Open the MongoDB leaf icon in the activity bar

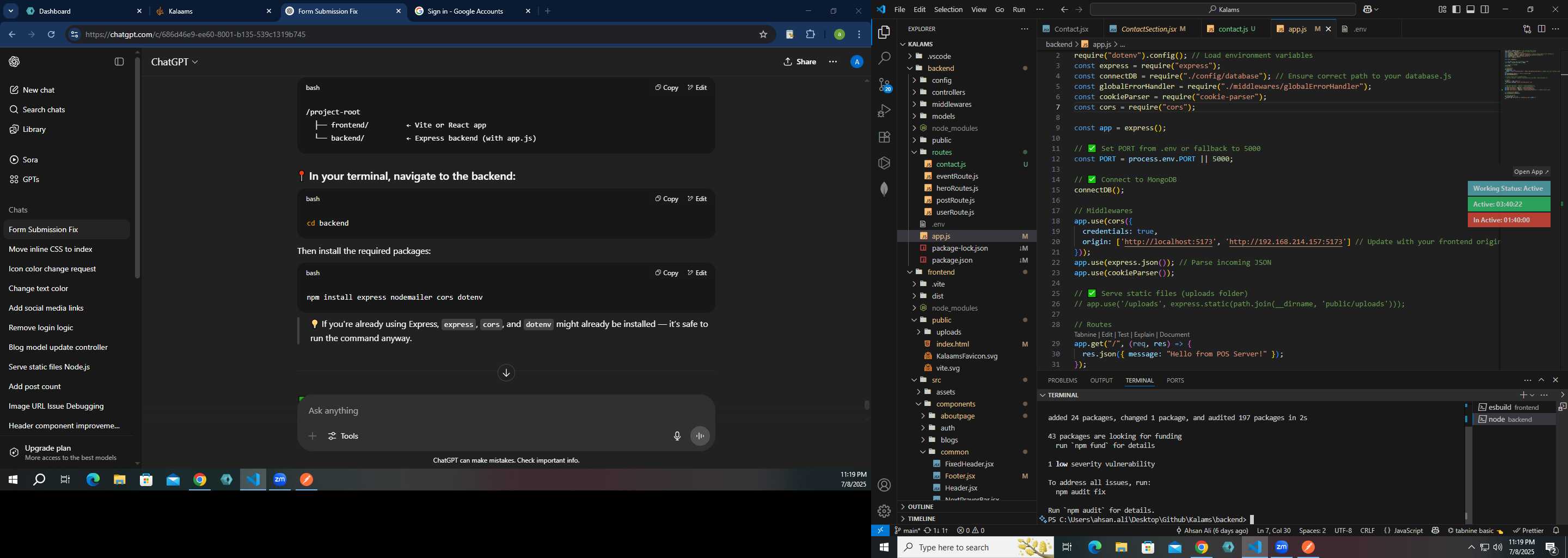pos(884,189)
